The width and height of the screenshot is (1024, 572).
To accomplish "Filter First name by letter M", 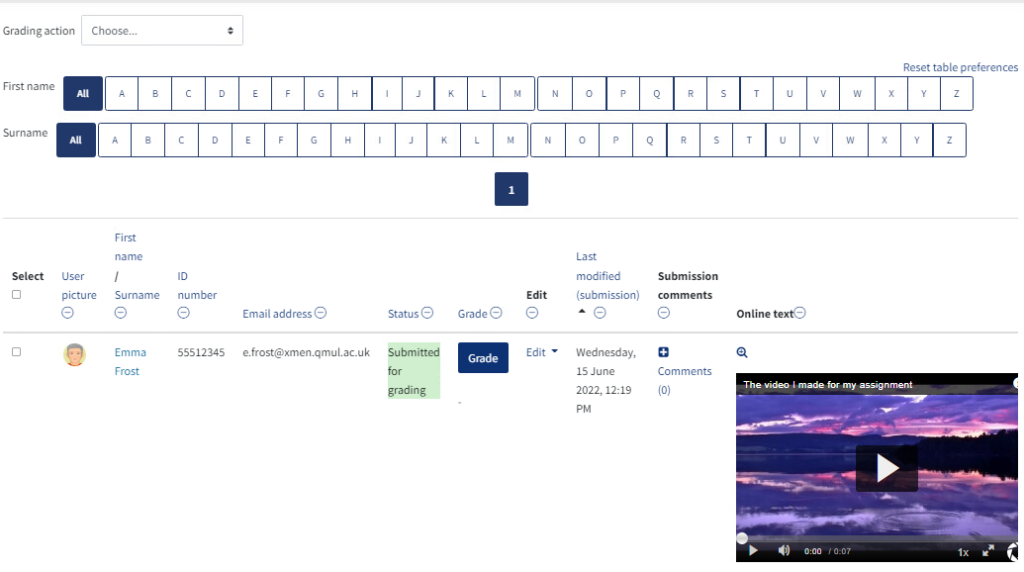I will [517, 93].
